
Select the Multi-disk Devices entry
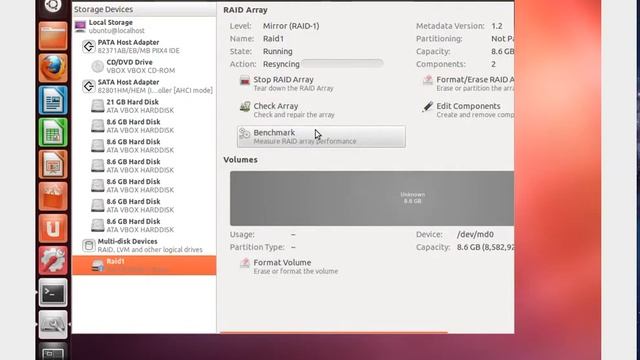click(144, 245)
